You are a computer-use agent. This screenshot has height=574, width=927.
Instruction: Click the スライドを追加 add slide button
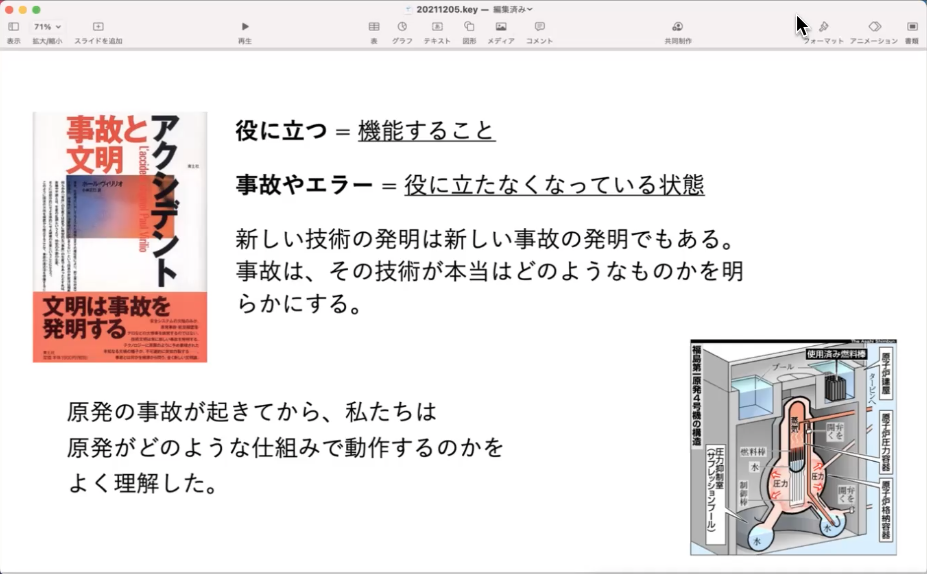(x=98, y=26)
